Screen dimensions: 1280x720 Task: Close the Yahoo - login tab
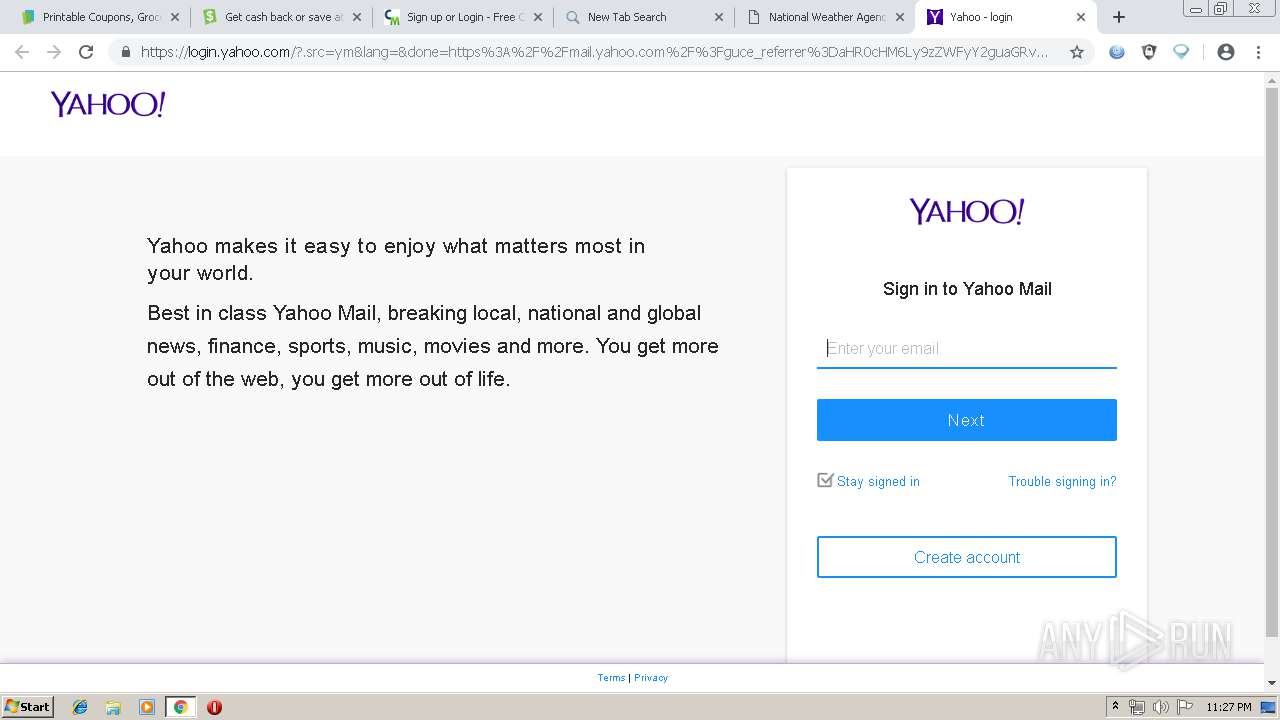pyautogui.click(x=1080, y=17)
